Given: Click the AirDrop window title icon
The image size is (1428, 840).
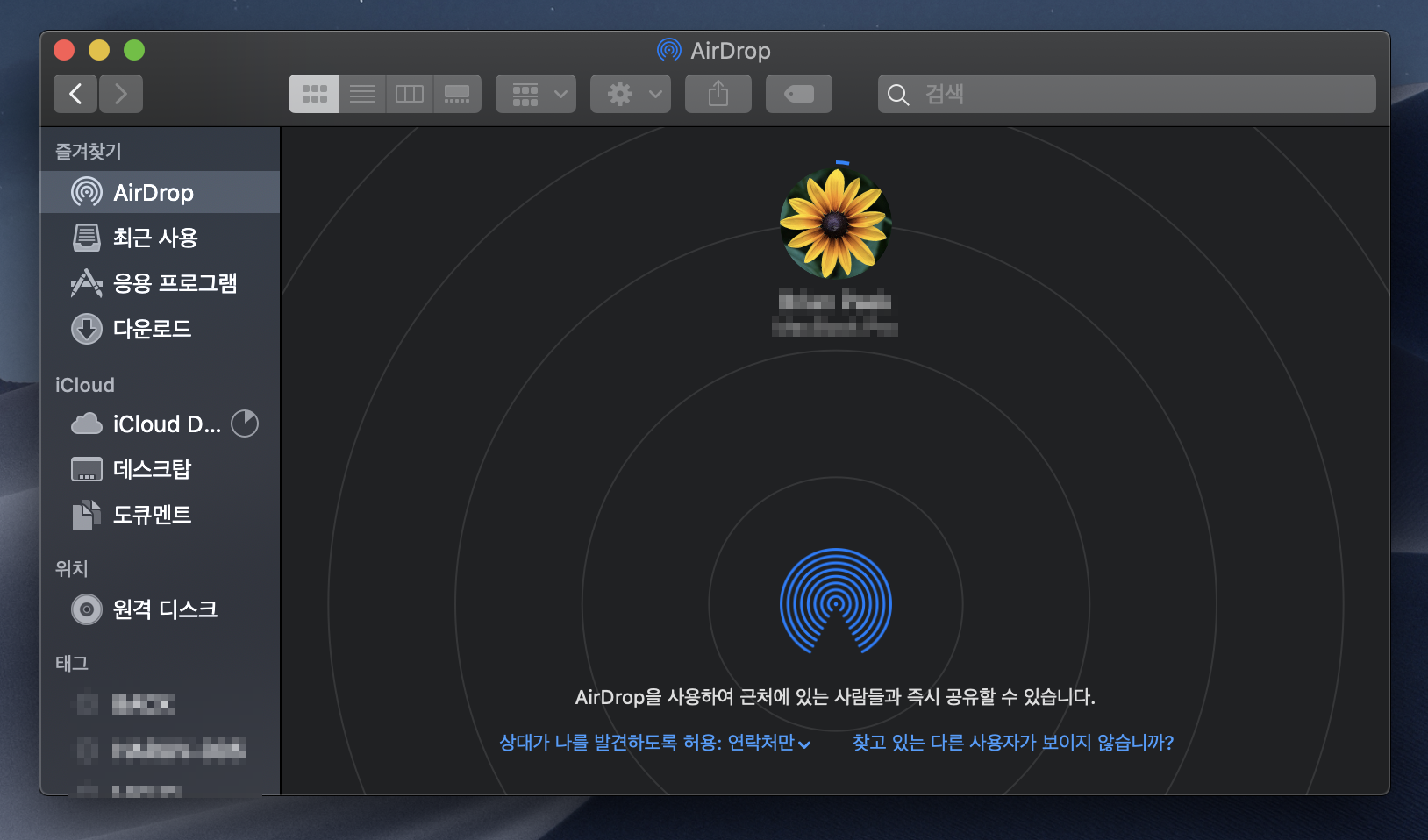Looking at the screenshot, I should 669,50.
